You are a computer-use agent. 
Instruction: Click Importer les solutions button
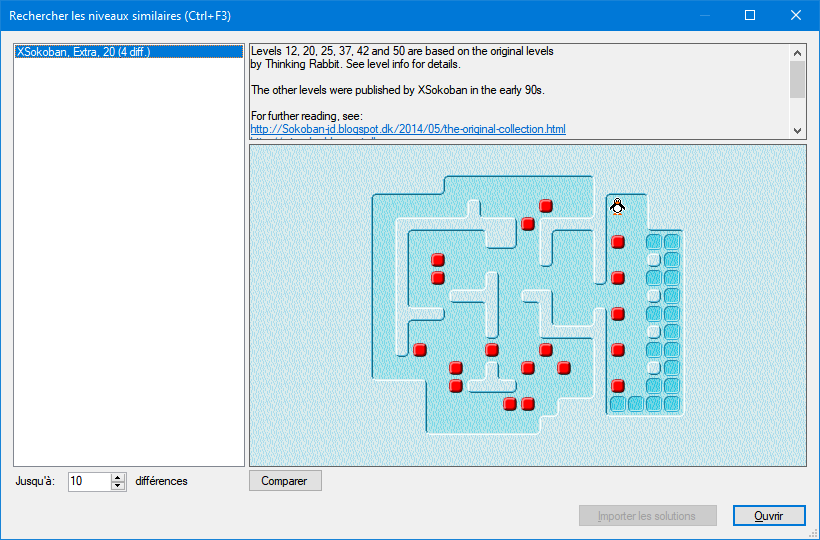647,516
